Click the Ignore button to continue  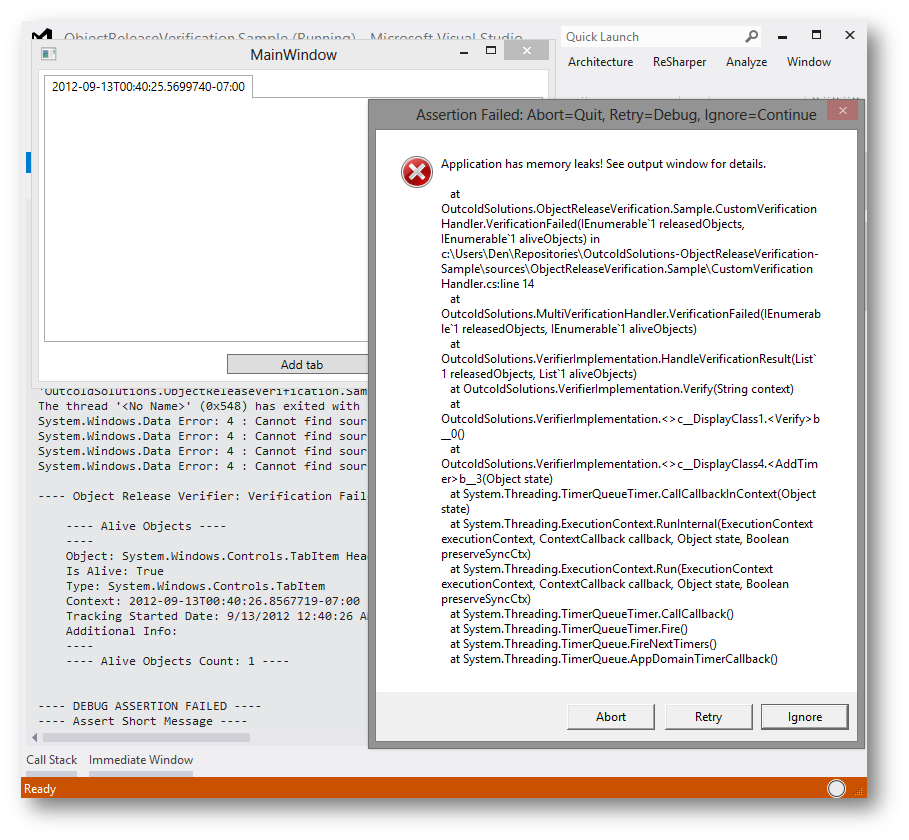pyautogui.click(x=805, y=717)
